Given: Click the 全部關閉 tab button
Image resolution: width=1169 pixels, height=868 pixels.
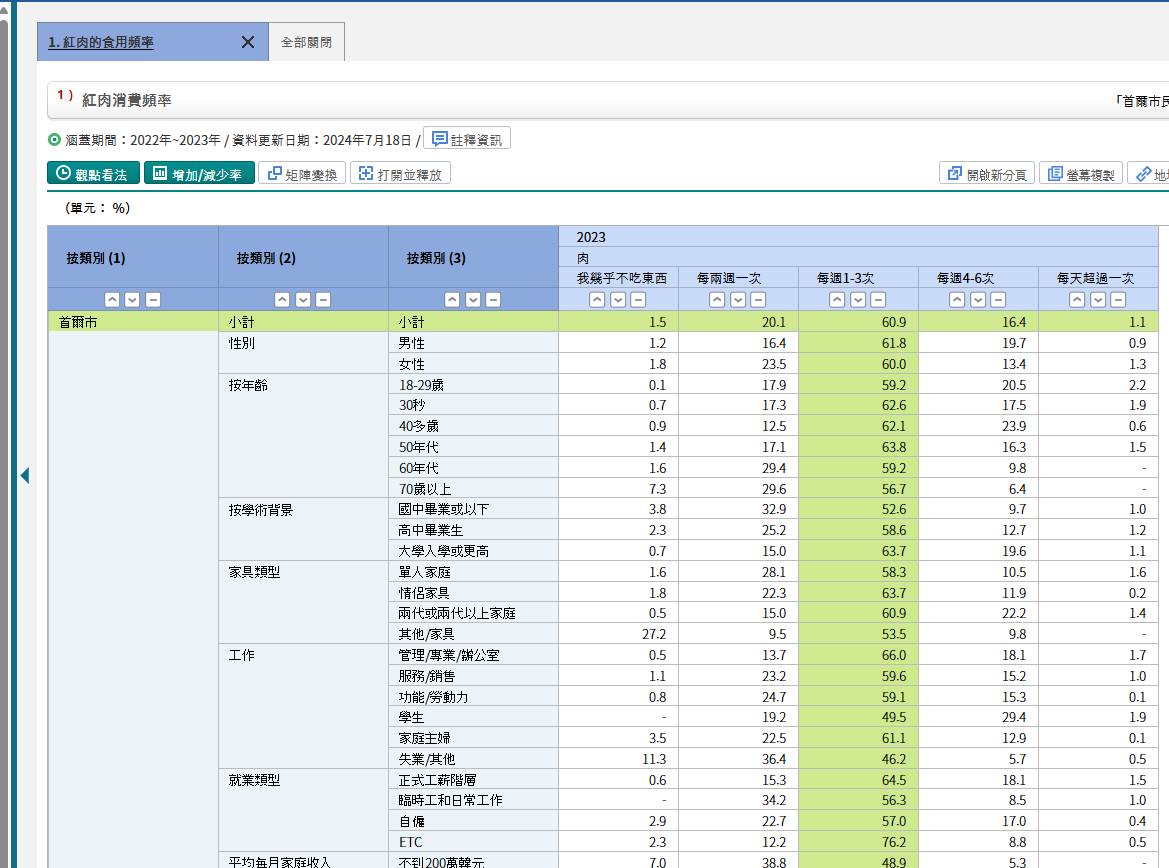Looking at the screenshot, I should 306,43.
